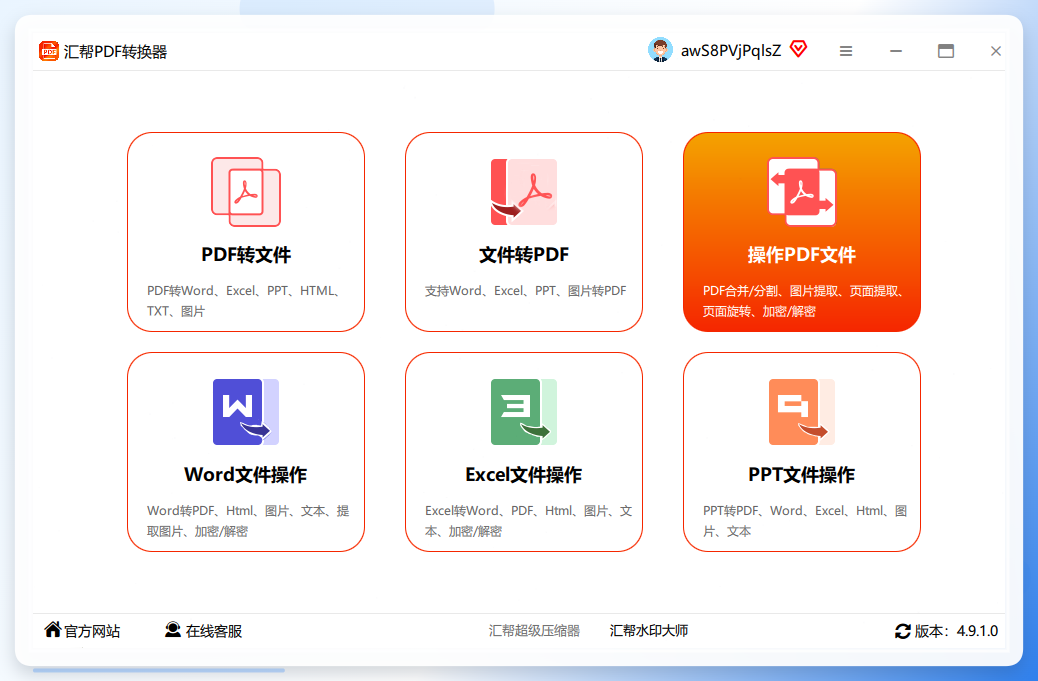Open the PDF转文件 card title
1038x681 pixels.
(246, 255)
